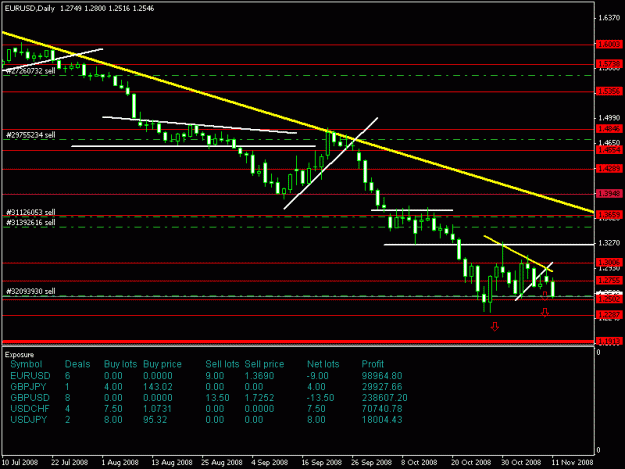Click the 'Deals' column header
Viewport: 625px width, 469px height.
coord(77,364)
